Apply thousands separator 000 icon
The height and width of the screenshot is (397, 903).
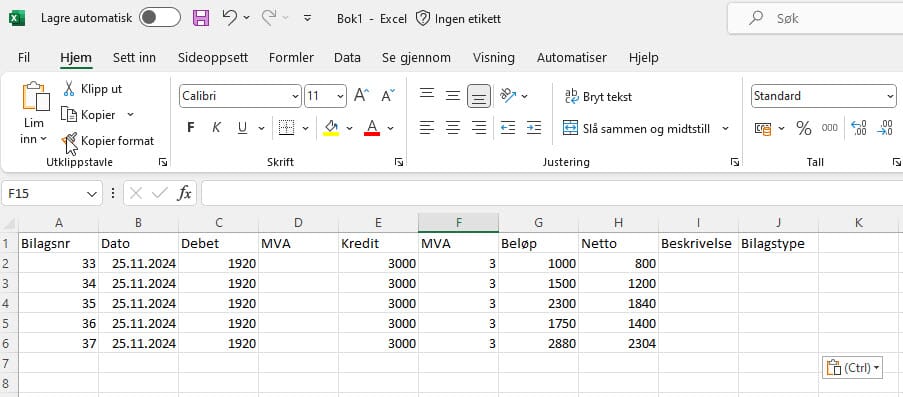[830, 128]
